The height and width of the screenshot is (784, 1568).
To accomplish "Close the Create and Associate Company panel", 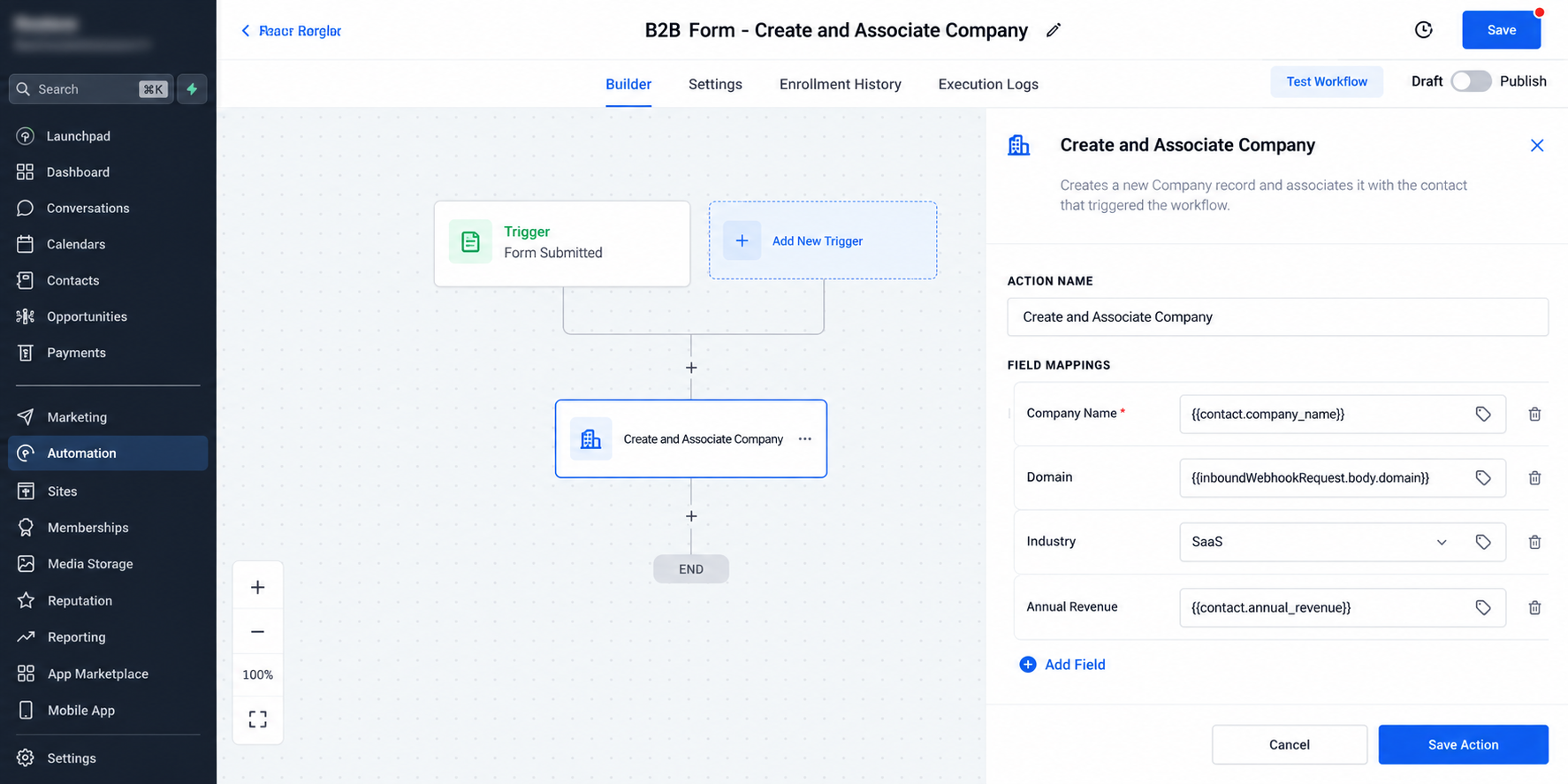I will 1536,145.
